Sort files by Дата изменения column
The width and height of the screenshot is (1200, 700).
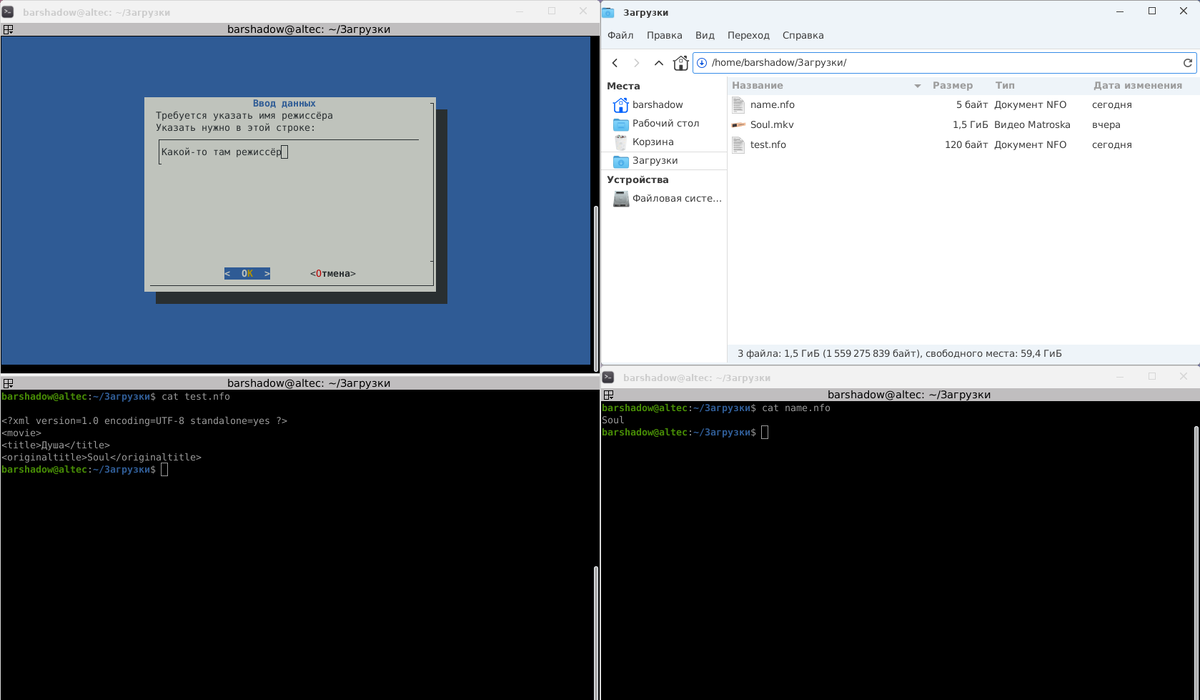coord(1138,86)
